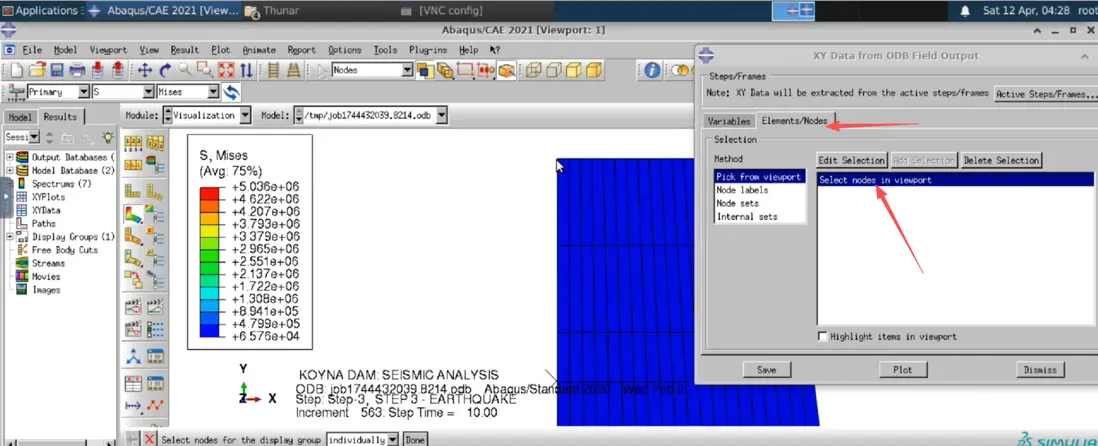Screen dimensions: 1098x446
Task: Select 'Select nodes in viewport' list row
Action: (x=955, y=180)
